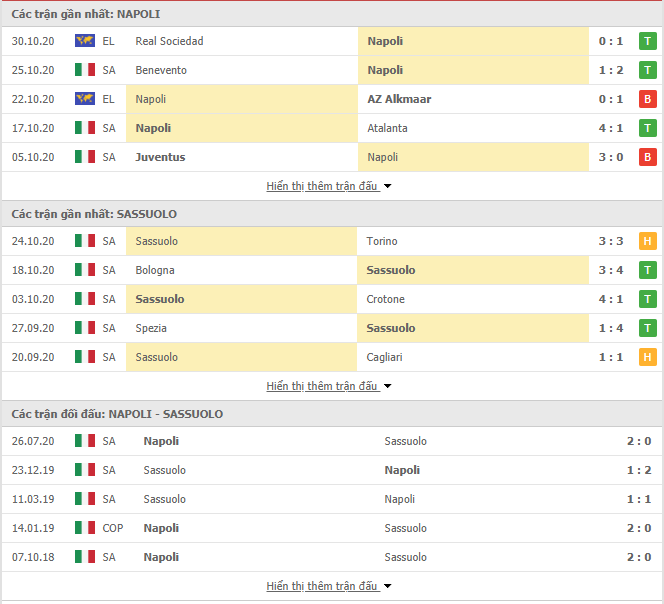Click the red B badge for Juventus match

[x=647, y=157]
